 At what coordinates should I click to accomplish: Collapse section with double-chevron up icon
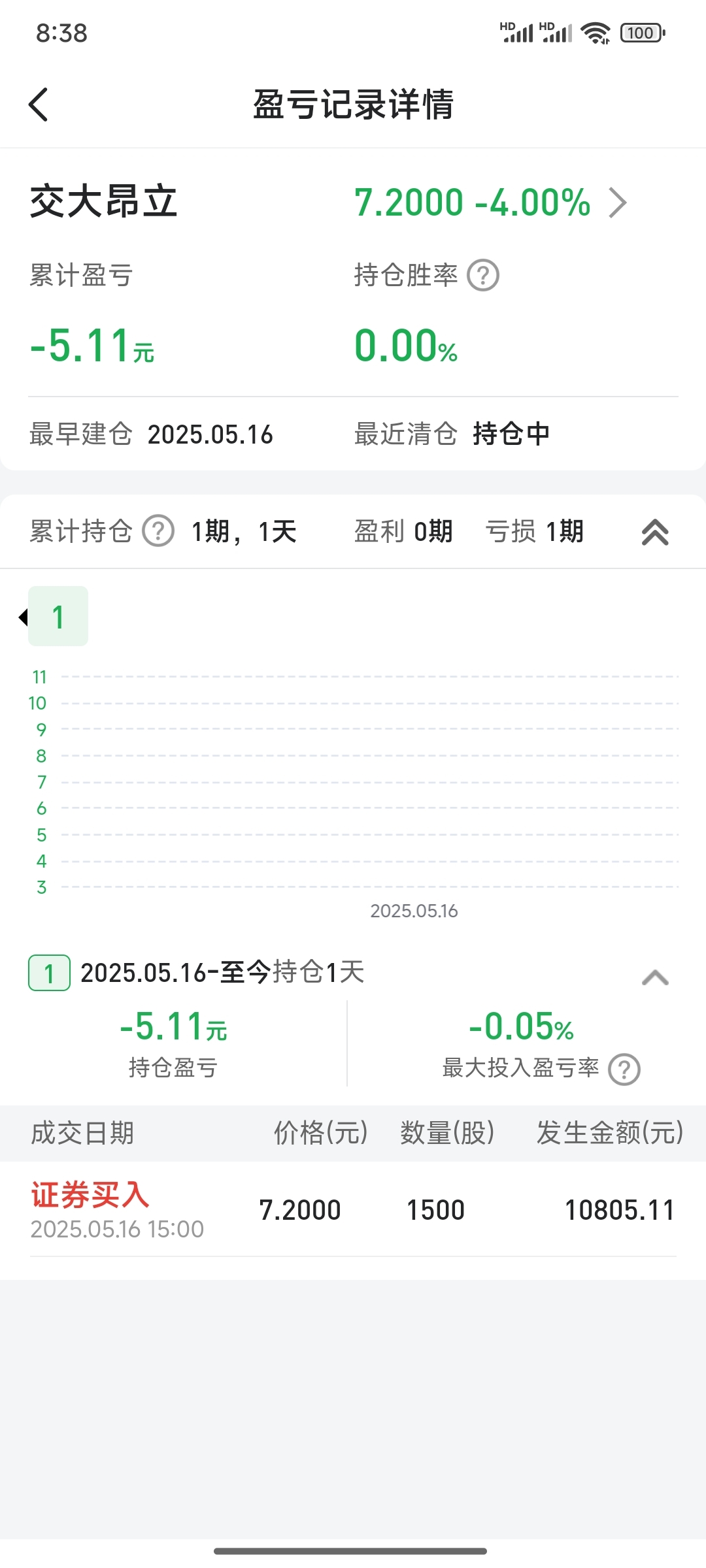[x=655, y=532]
